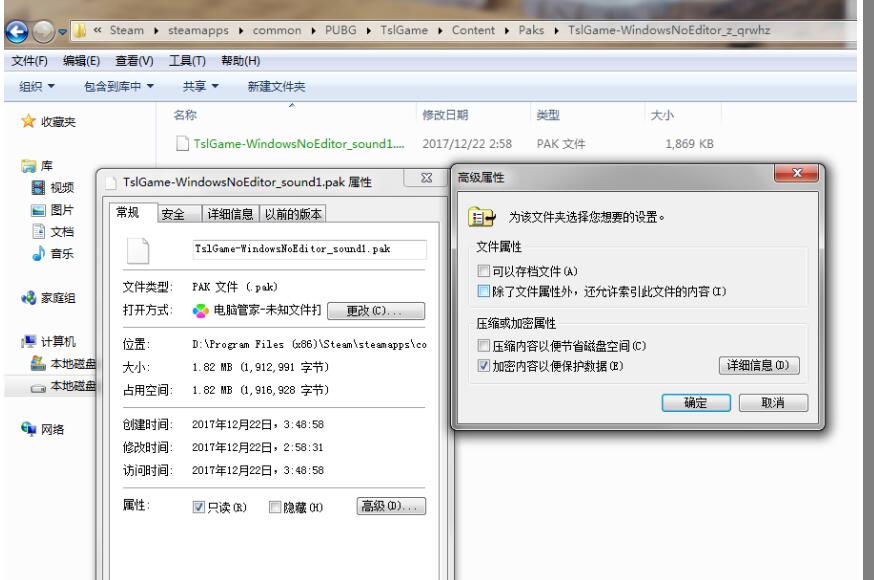874x580 pixels.
Task: Select first 本地磁盘 drive icon with Windows logo
Action: (x=38, y=363)
